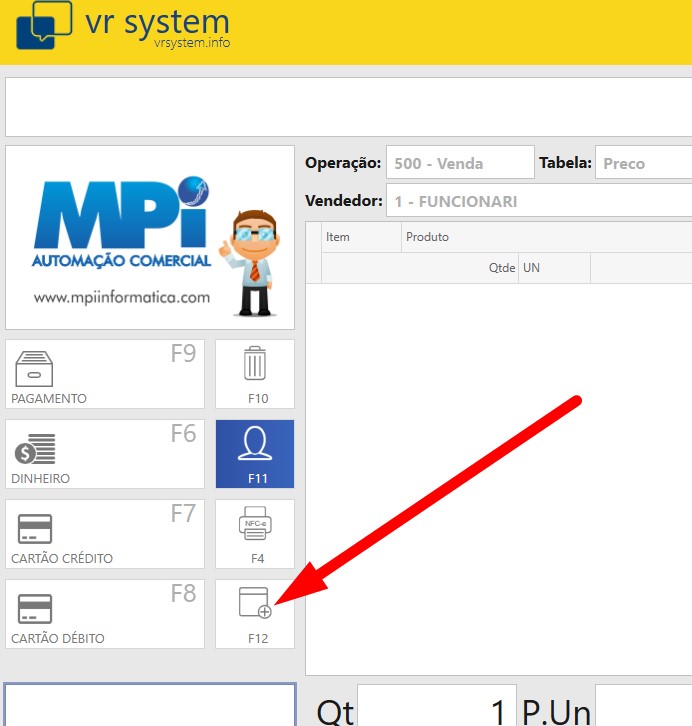
Task: Click the F4 NFC-e printer icon
Action: (255, 524)
